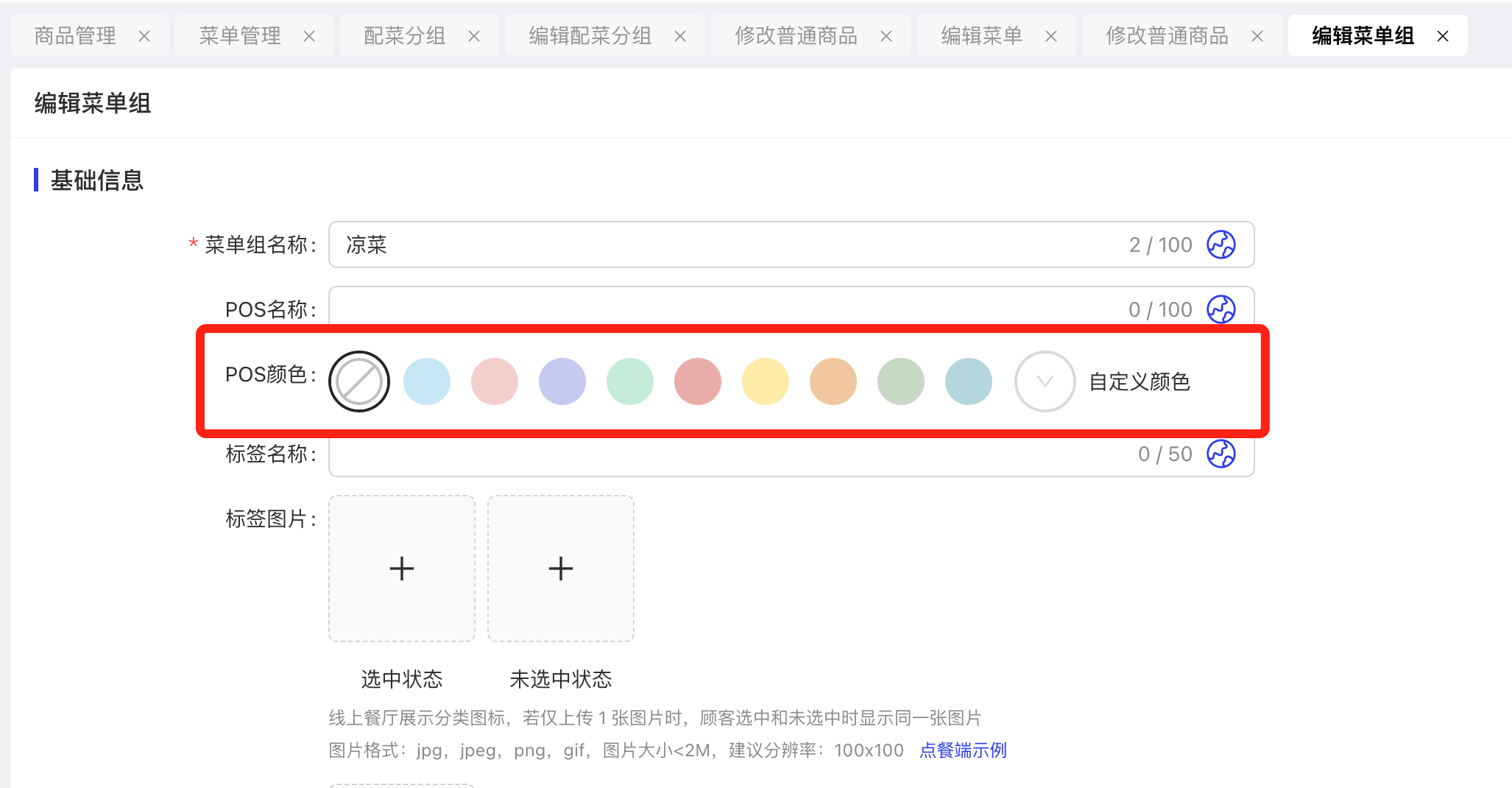Image resolution: width=1512 pixels, height=788 pixels.
Task: Open the 点餐端示例 link
Action: pyautogui.click(x=963, y=750)
